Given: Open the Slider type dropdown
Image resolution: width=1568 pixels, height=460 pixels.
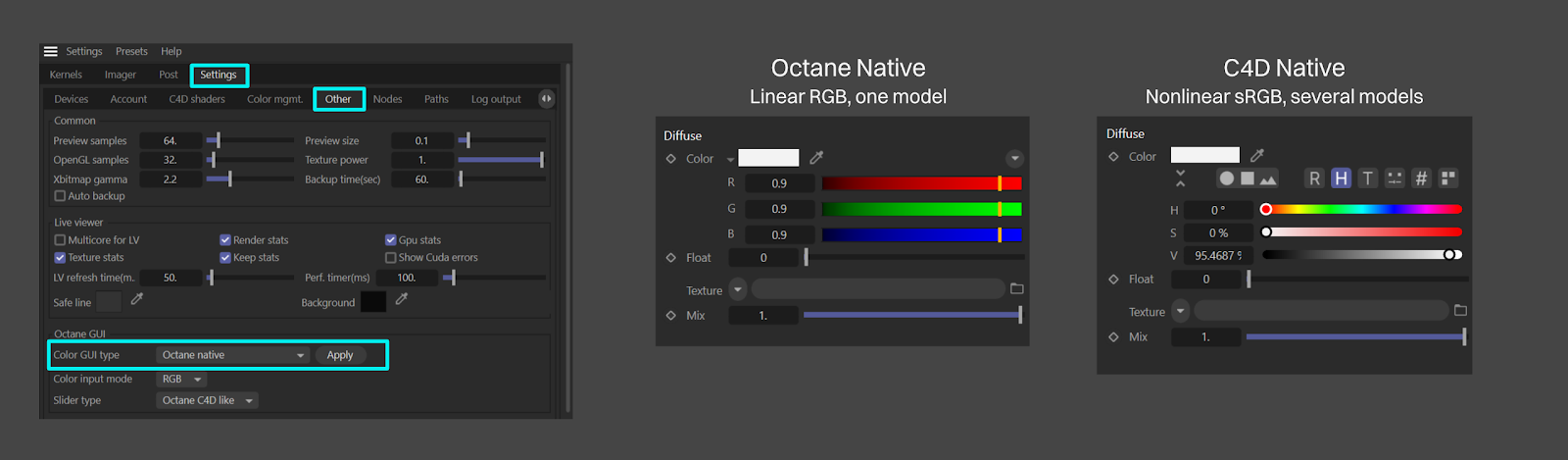Looking at the screenshot, I should (207, 401).
